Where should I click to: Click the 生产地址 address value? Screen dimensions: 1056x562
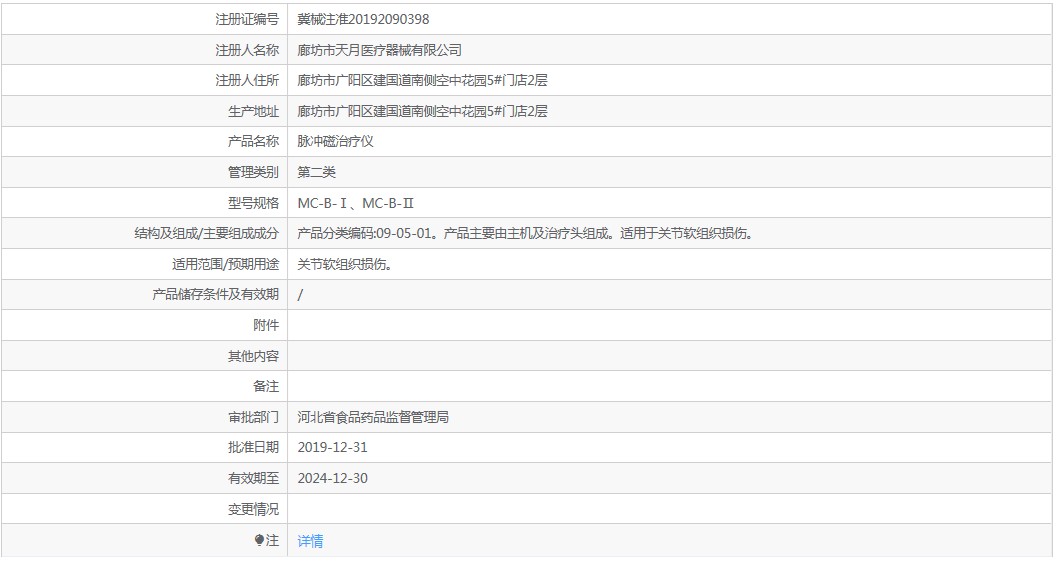[x=422, y=111]
